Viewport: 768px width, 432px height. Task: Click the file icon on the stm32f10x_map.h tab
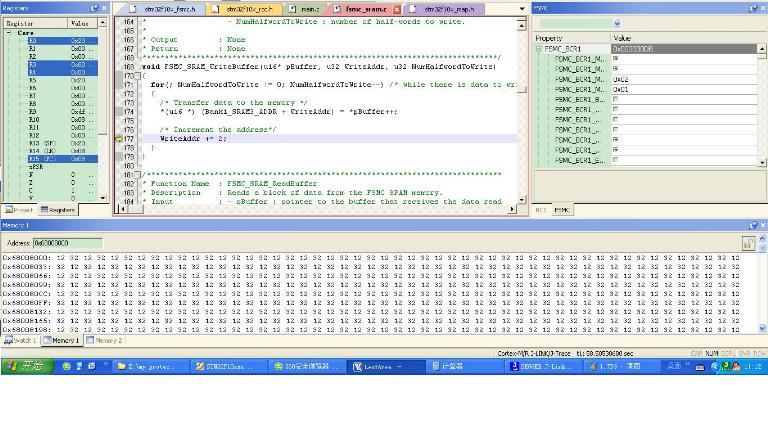coord(412,9)
